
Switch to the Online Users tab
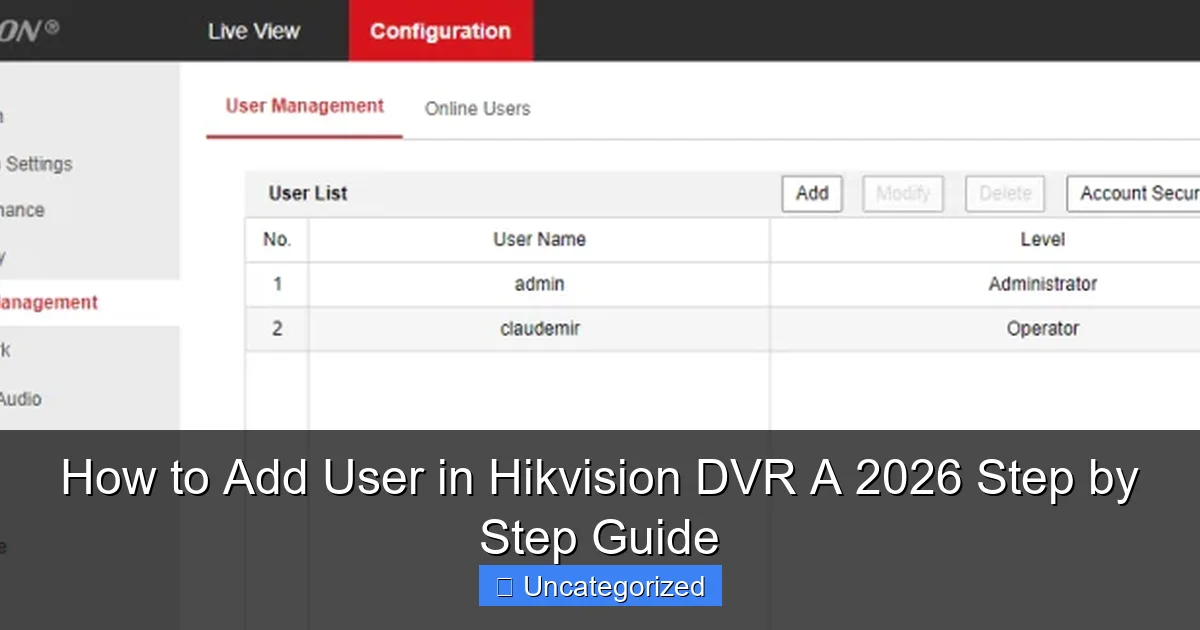point(477,109)
